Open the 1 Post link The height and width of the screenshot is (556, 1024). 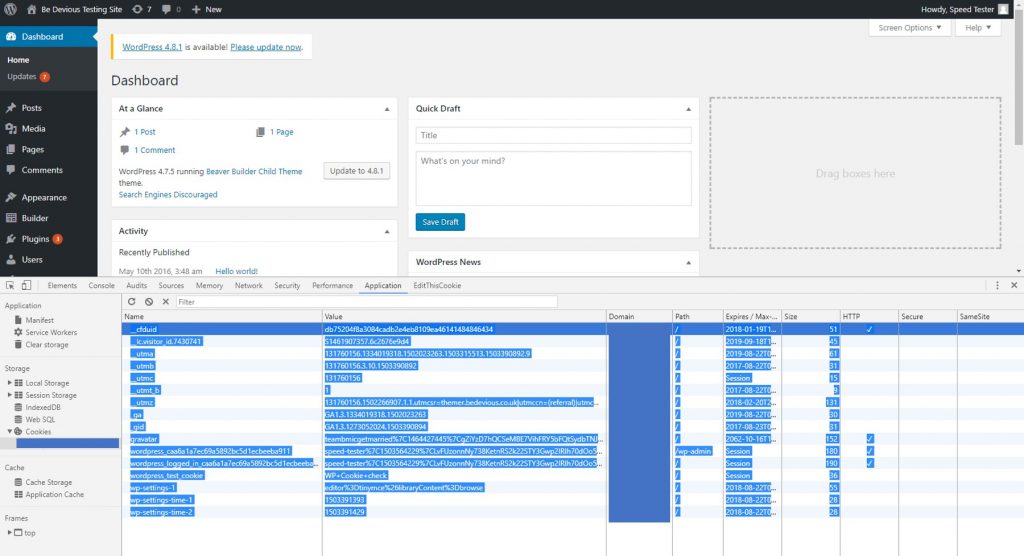145,132
